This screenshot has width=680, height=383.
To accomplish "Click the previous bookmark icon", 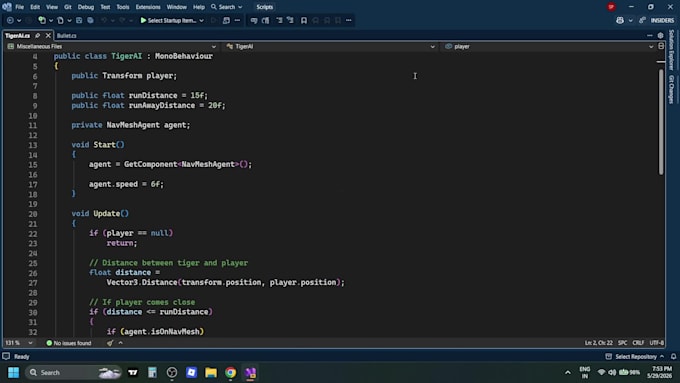I will click(316, 20).
